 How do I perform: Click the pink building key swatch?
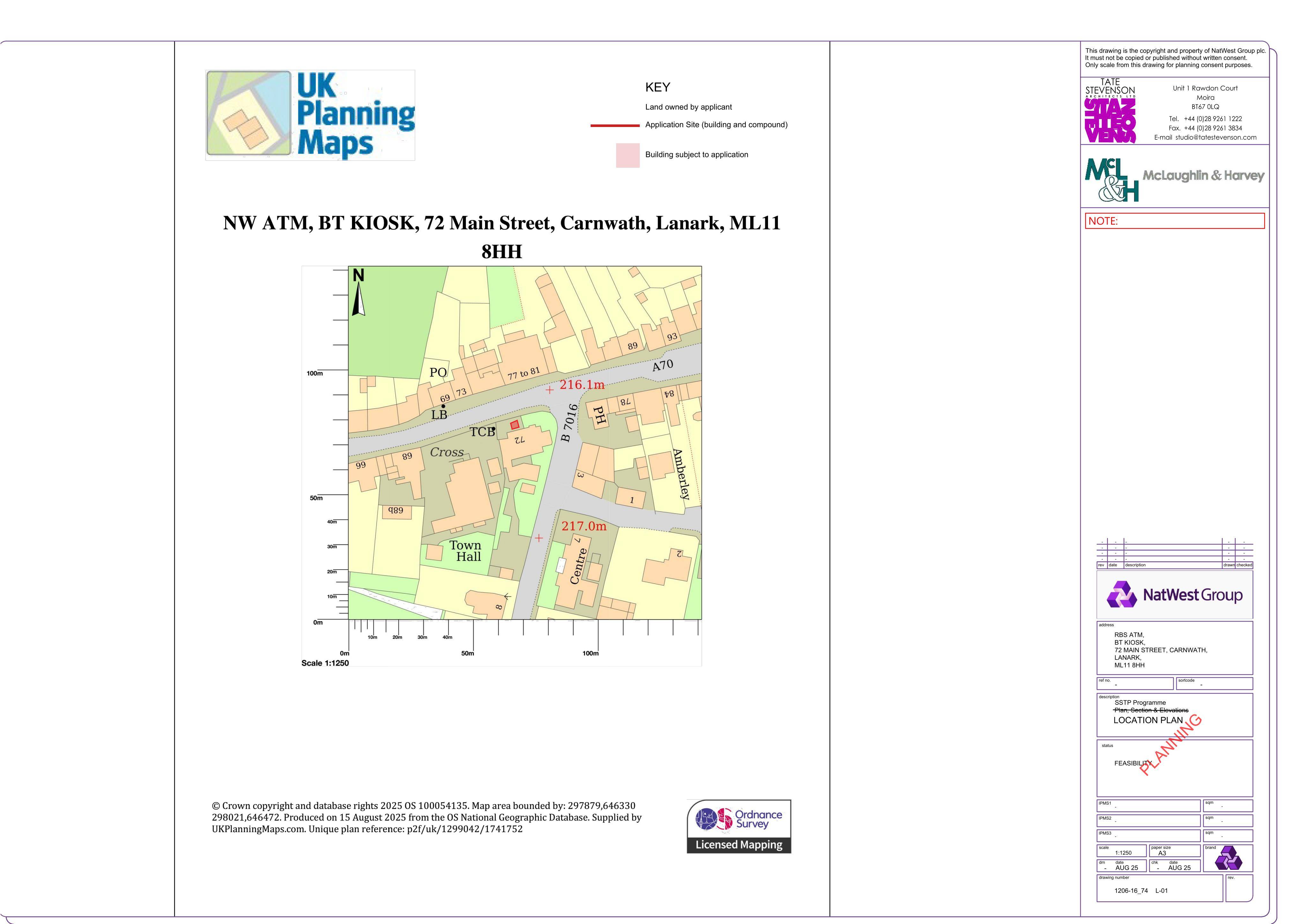[x=627, y=155]
